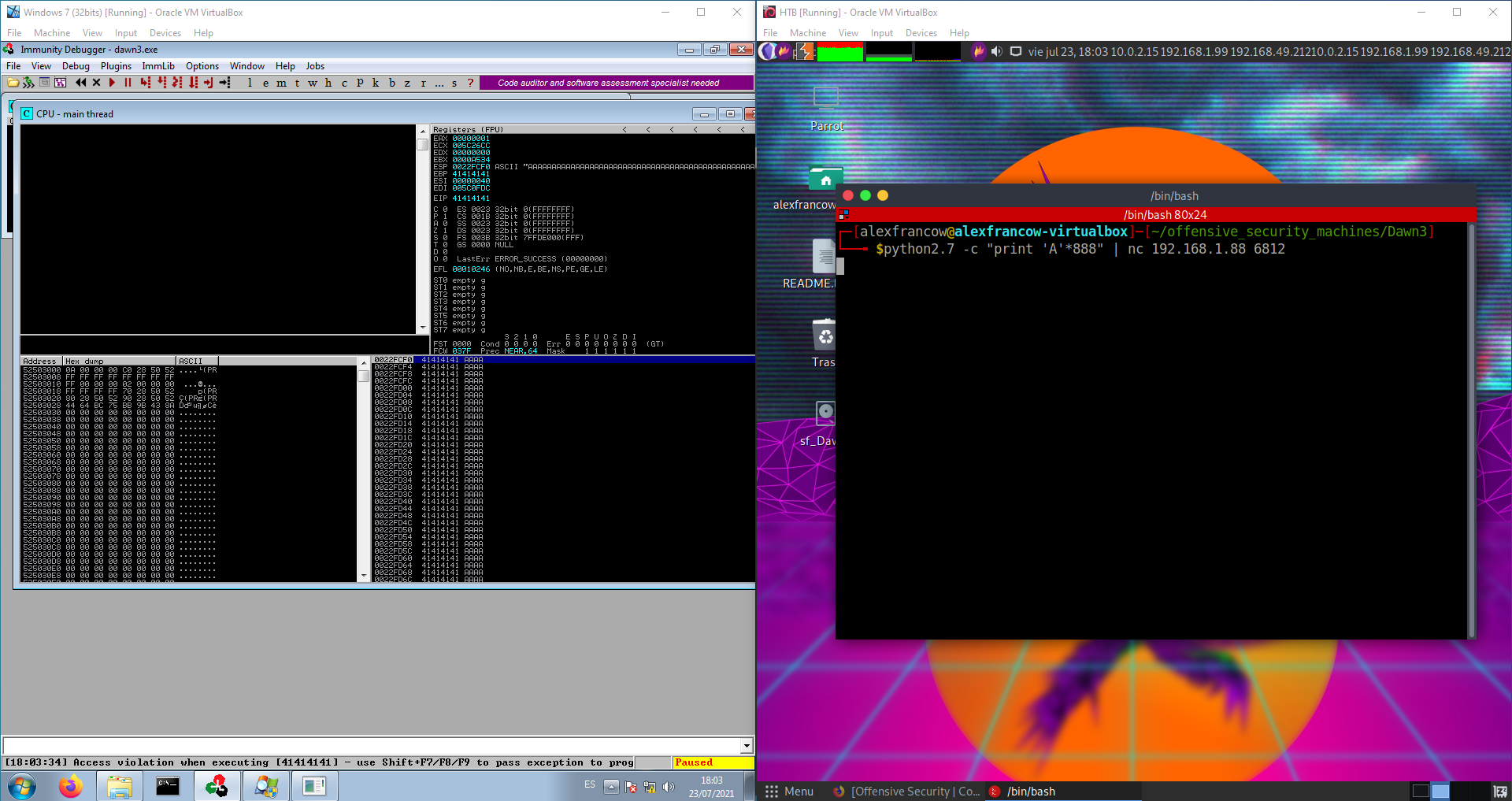
Task: Open the Jobs menu
Action: (x=315, y=66)
